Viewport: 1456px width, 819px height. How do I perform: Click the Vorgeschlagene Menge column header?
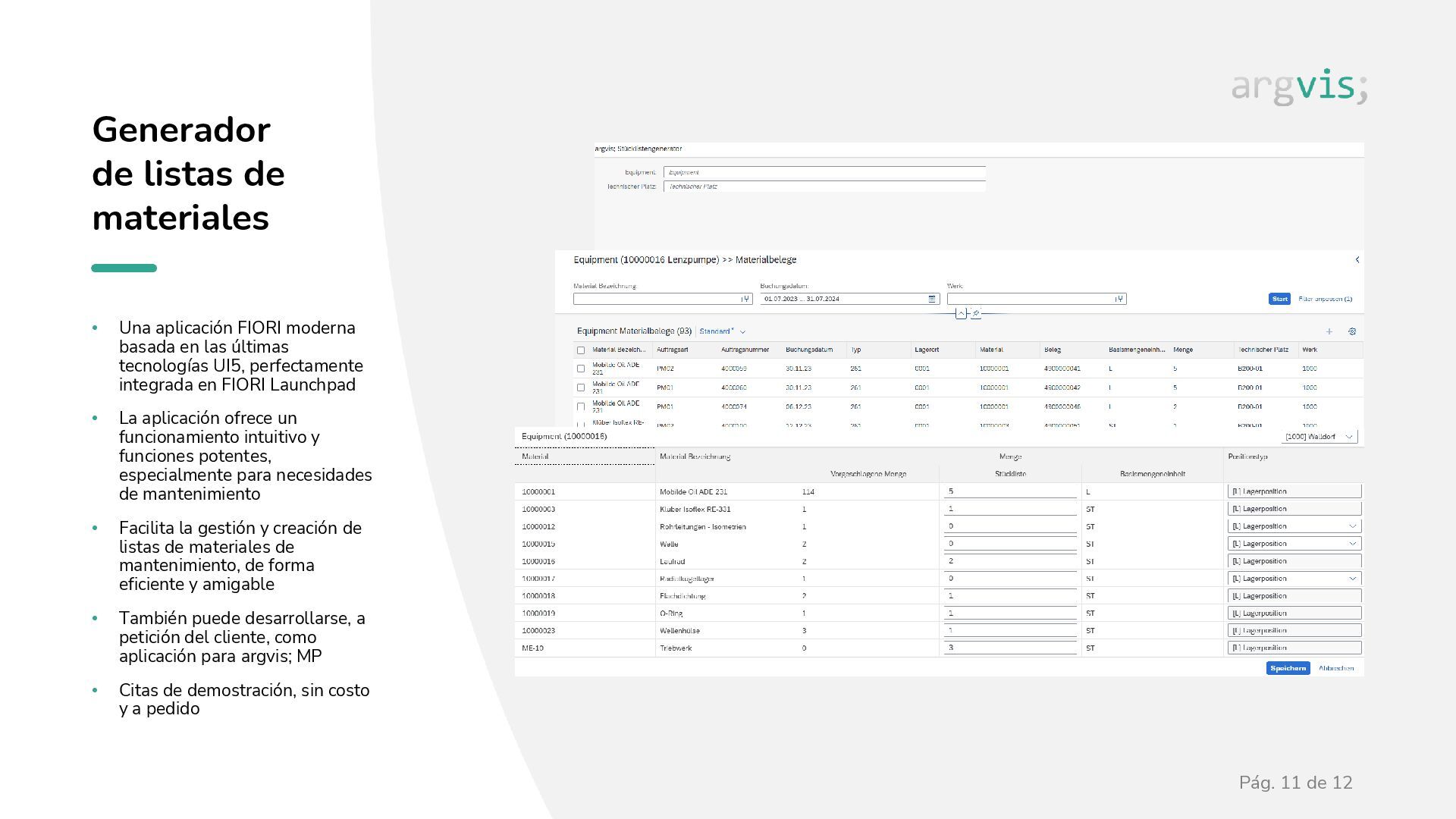point(868,474)
